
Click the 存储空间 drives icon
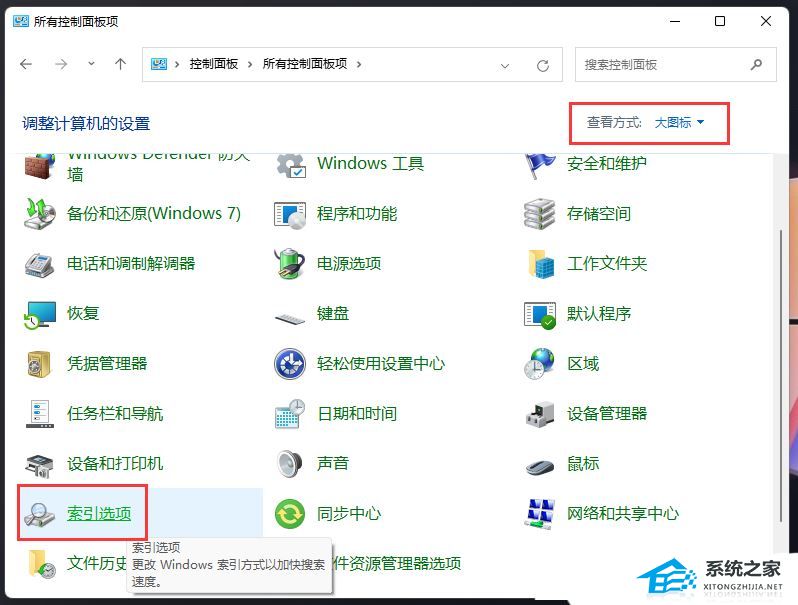tap(539, 214)
